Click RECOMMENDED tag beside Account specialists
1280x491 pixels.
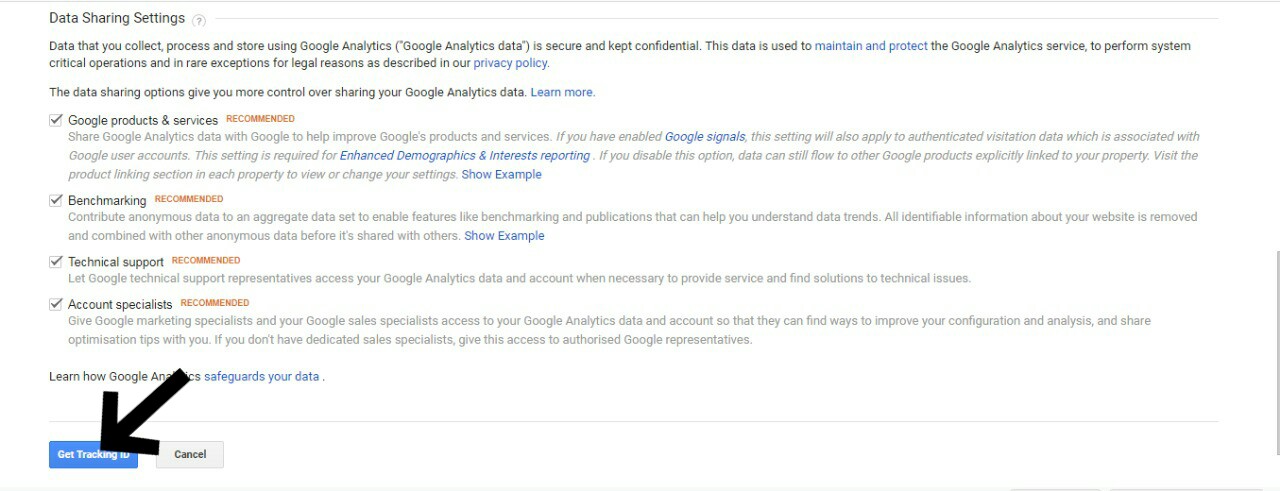point(215,303)
